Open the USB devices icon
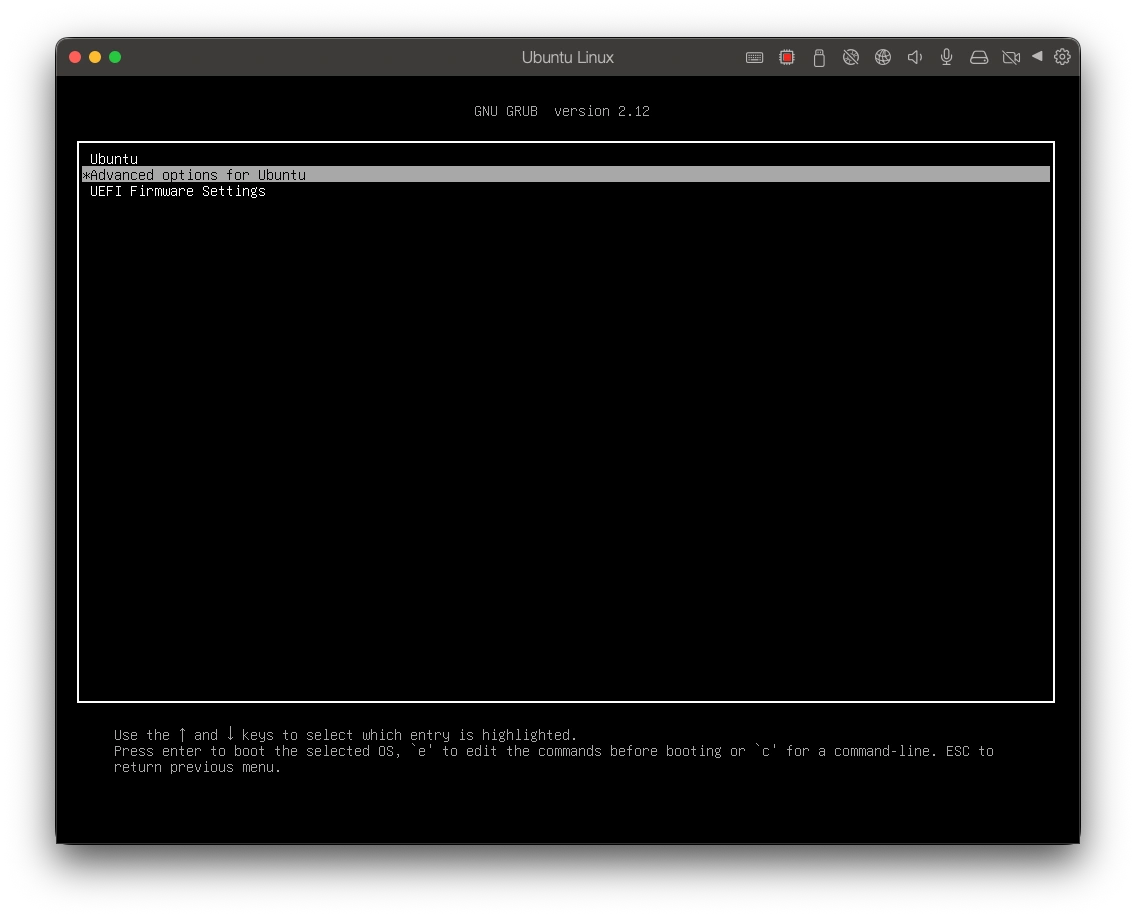This screenshot has width=1136, height=918. pos(819,58)
